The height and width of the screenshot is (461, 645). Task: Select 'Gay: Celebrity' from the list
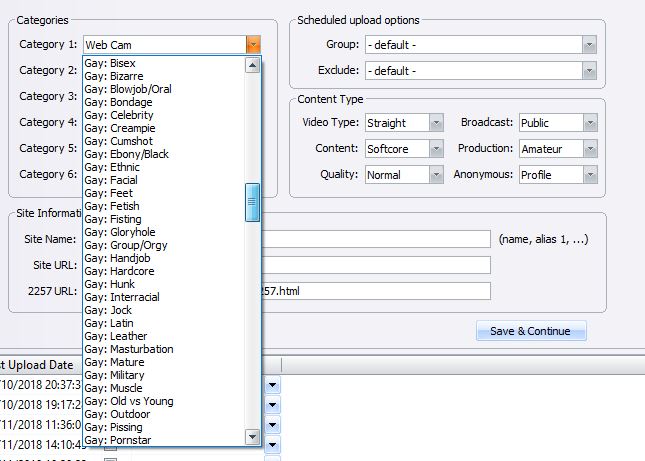tap(119, 115)
